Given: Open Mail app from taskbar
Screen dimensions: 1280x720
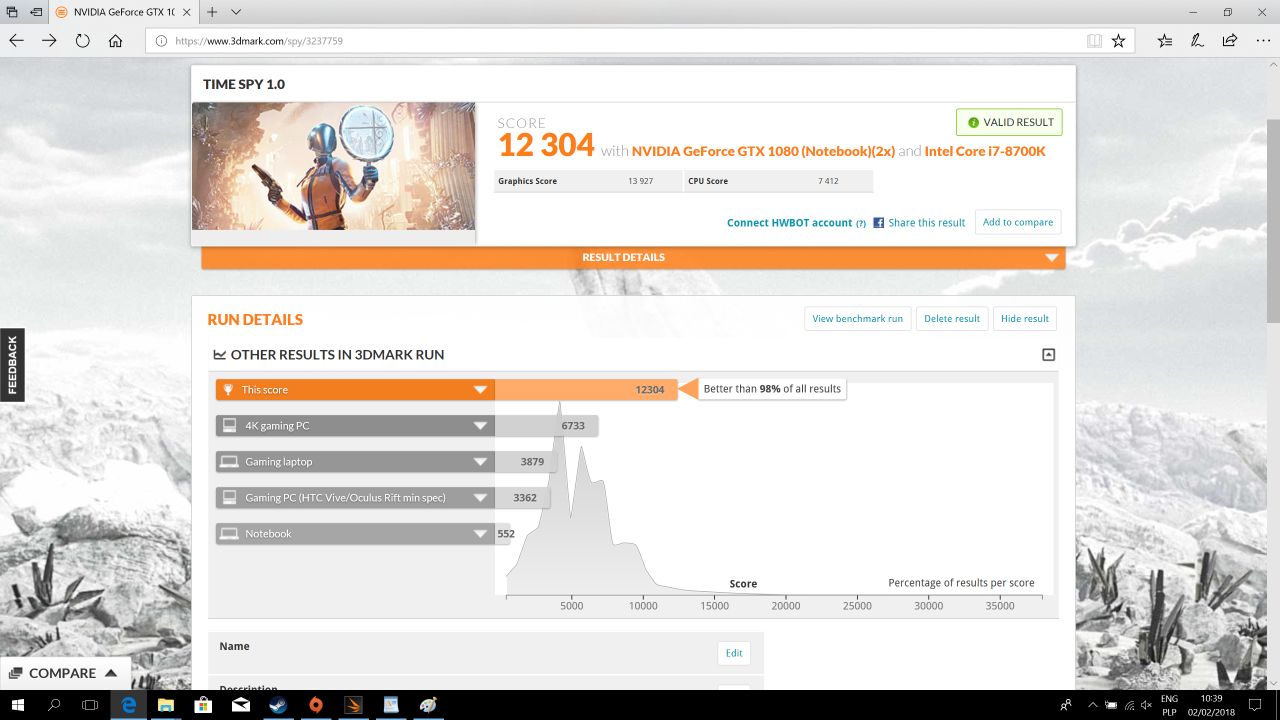Looking at the screenshot, I should tap(241, 705).
